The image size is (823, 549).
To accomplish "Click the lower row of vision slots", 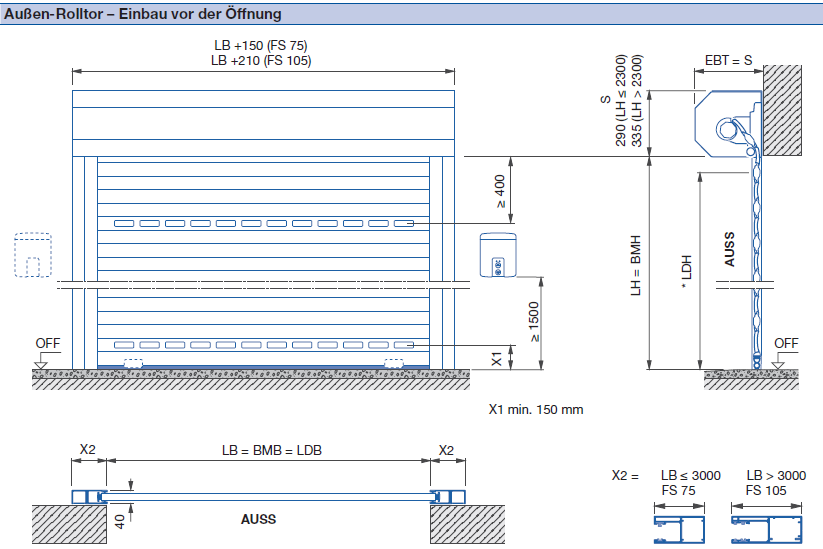I will click(x=263, y=345).
